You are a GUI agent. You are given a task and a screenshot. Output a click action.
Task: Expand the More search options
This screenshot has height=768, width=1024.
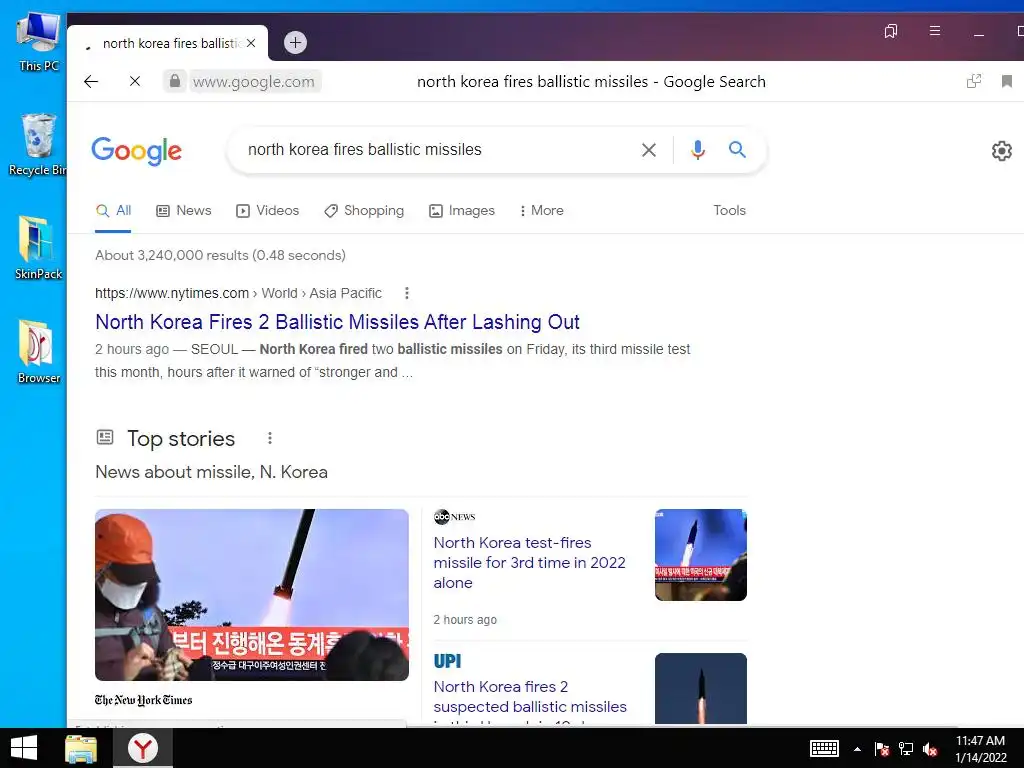[541, 211]
